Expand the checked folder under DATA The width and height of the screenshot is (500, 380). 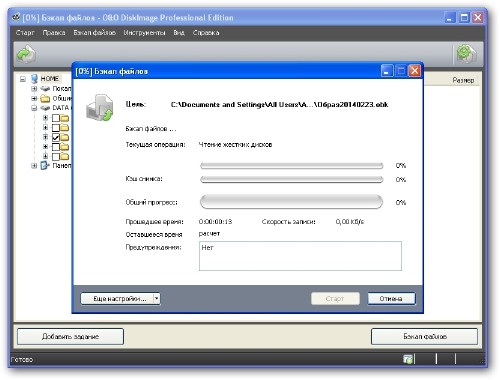click(46, 137)
